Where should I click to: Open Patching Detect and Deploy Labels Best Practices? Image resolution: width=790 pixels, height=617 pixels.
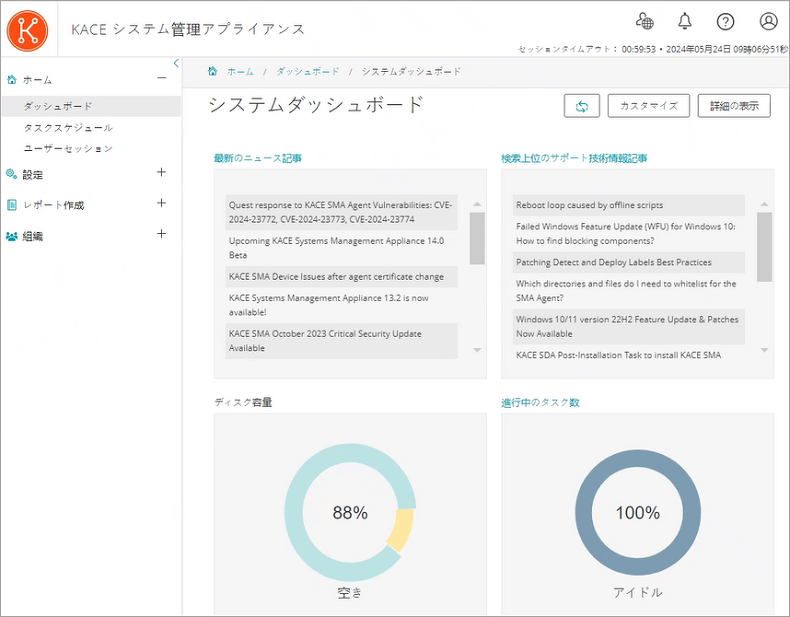point(628,262)
